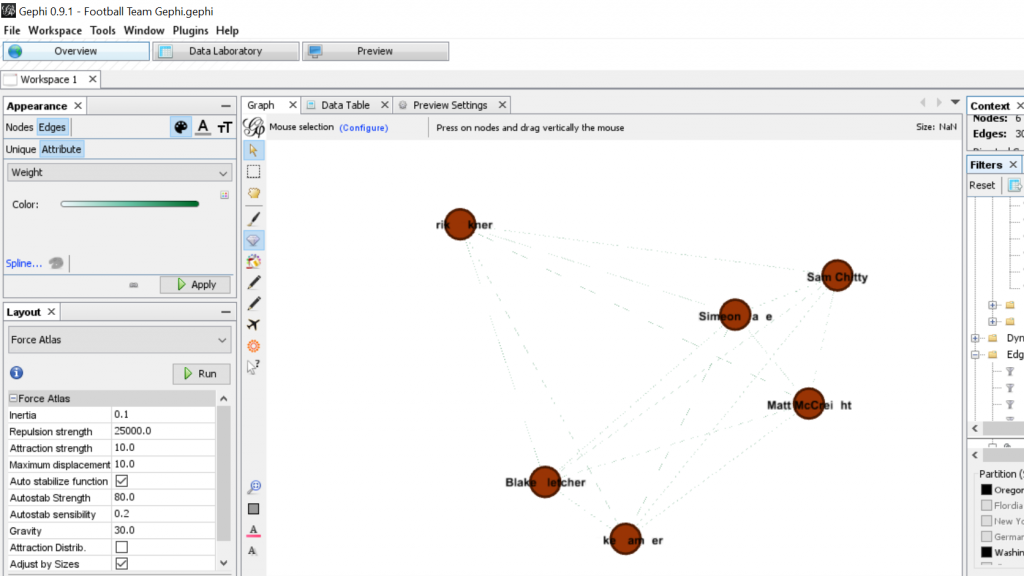Select the heat map tool
Image resolution: width=1024 pixels, height=576 pixels.
pos(254,346)
